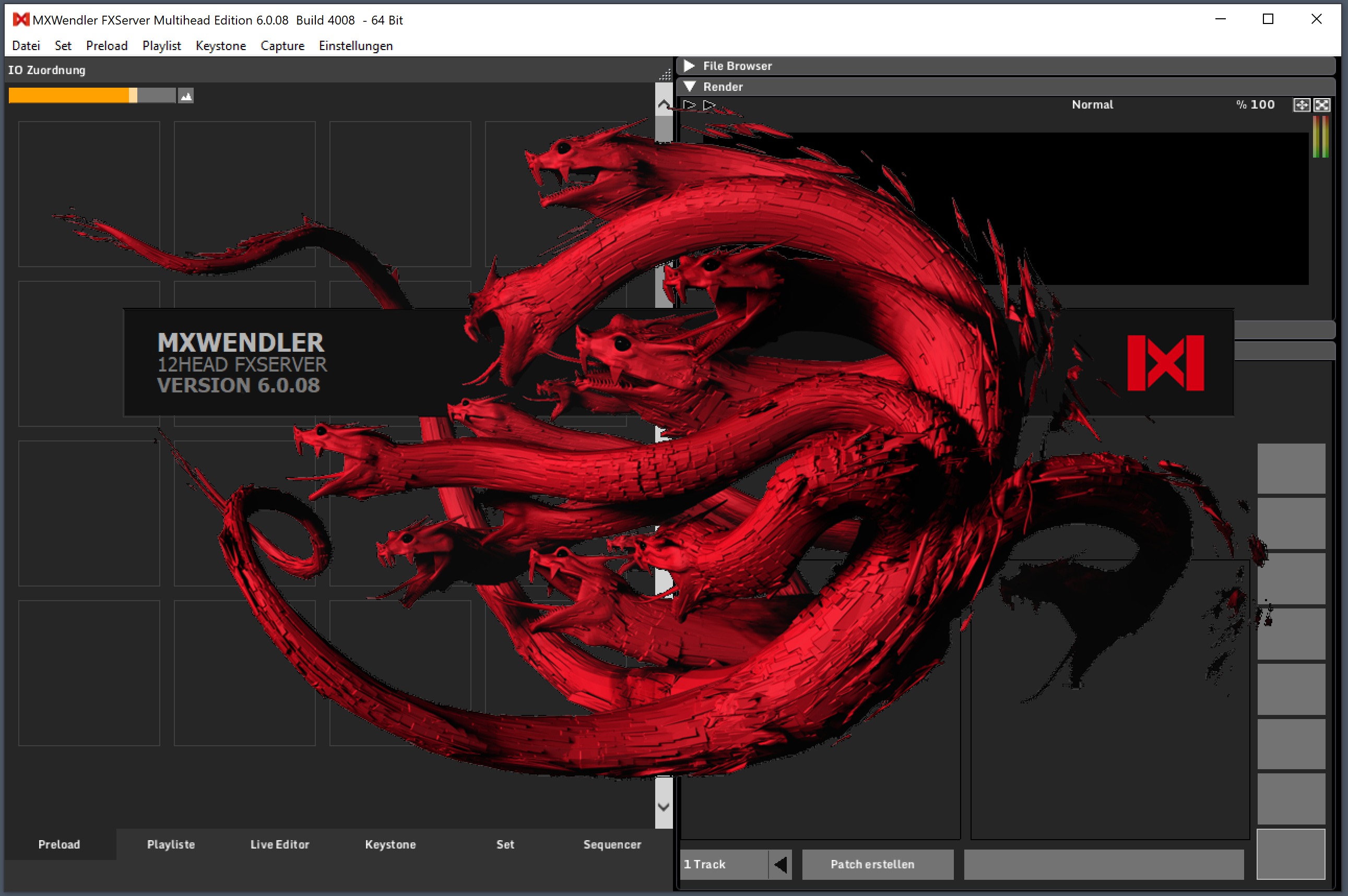This screenshot has height=896, width=1348.
Task: Click the MXWendler logo in the title bar
Action: click(x=20, y=20)
